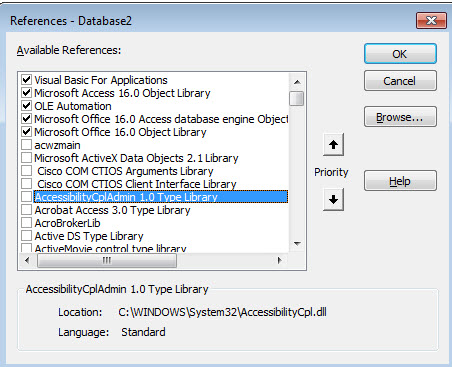Click list scroll up arrow
Image resolution: width=452 pixels, height=367 pixels.
pos(297,82)
